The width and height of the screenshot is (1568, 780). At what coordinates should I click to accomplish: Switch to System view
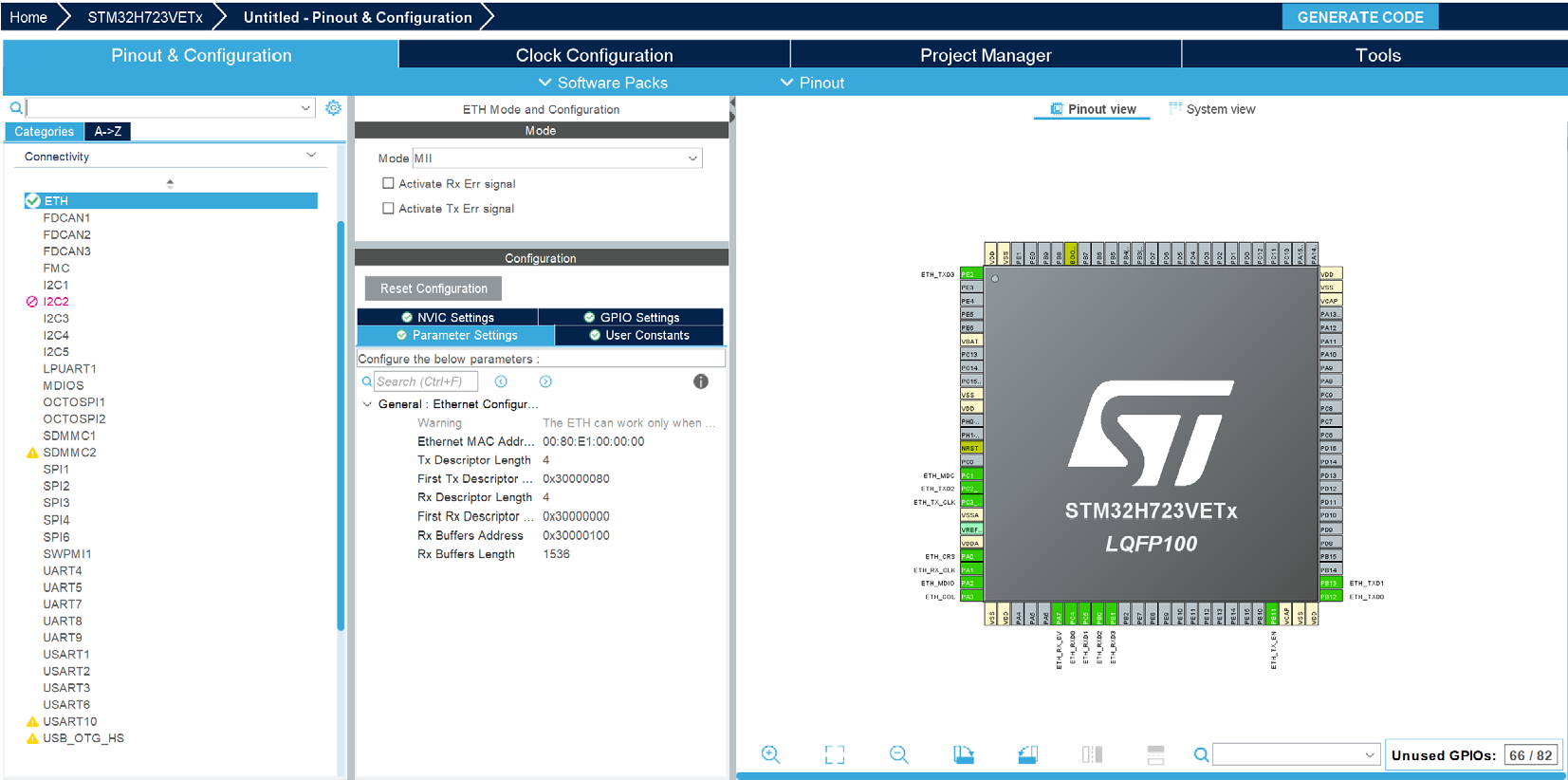pyautogui.click(x=1211, y=109)
